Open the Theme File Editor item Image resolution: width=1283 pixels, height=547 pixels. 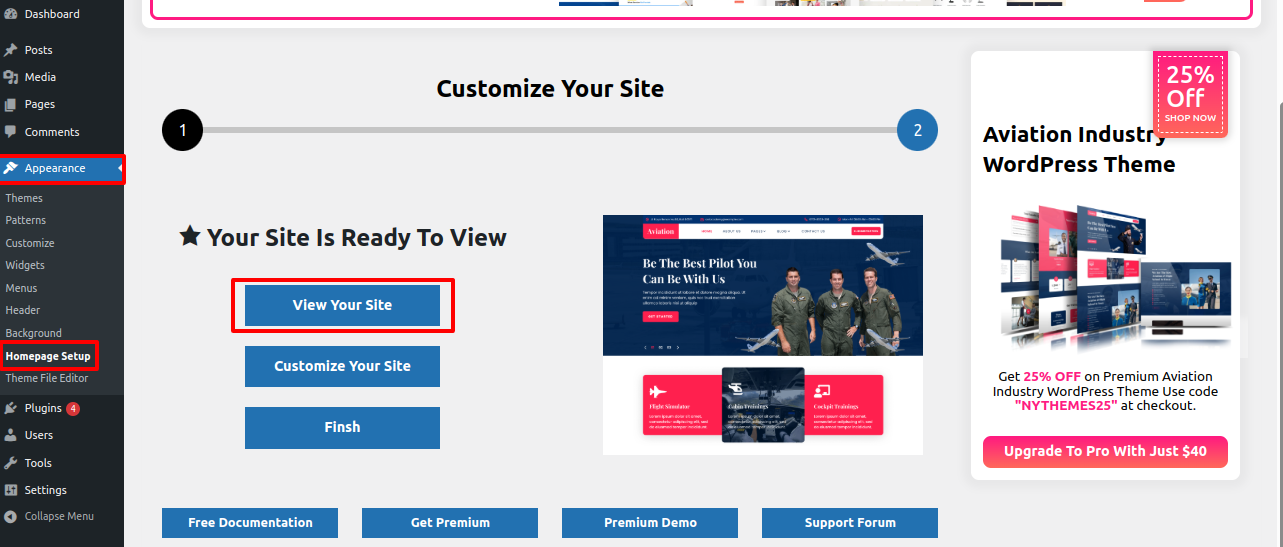click(47, 378)
